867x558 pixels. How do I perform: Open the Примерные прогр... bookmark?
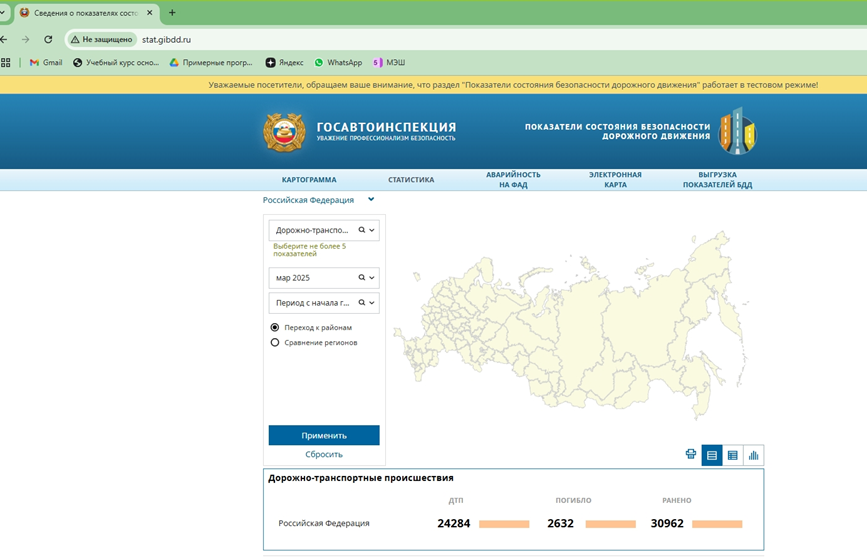[x=211, y=62]
